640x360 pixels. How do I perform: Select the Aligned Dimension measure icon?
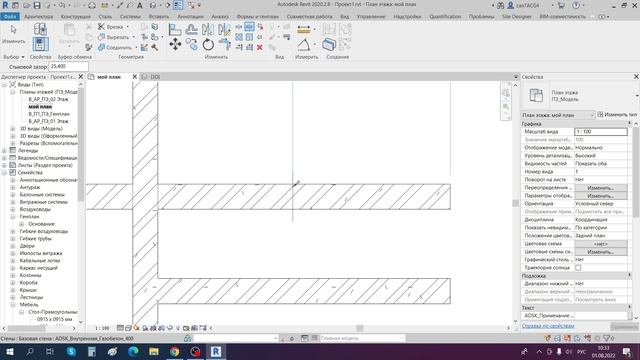pos(304,29)
